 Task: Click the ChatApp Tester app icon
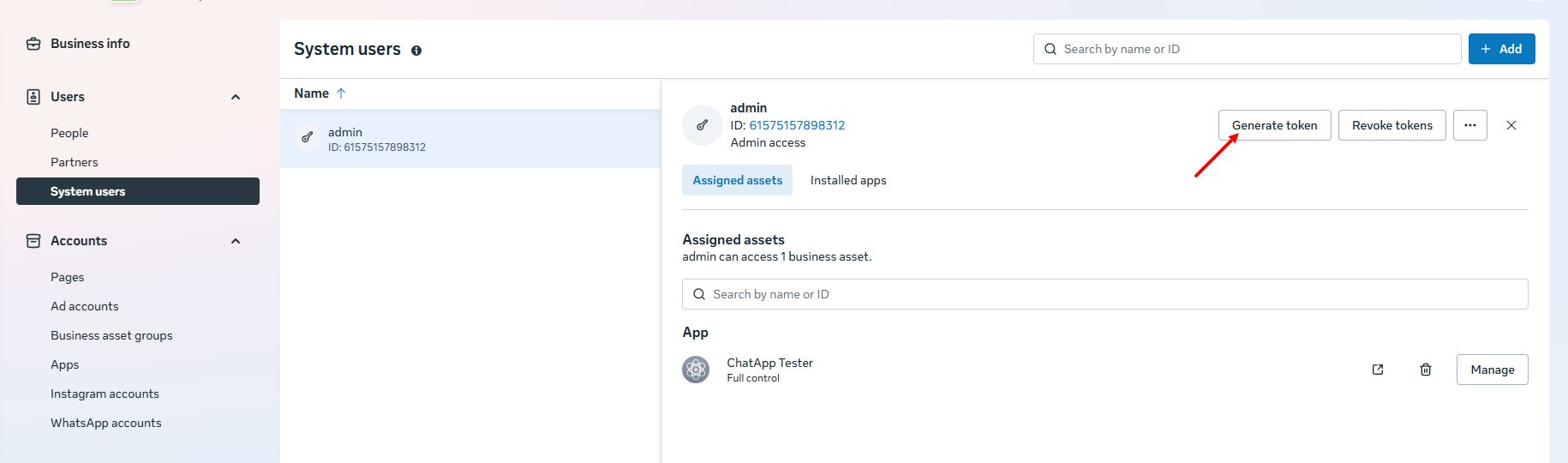[x=696, y=370]
